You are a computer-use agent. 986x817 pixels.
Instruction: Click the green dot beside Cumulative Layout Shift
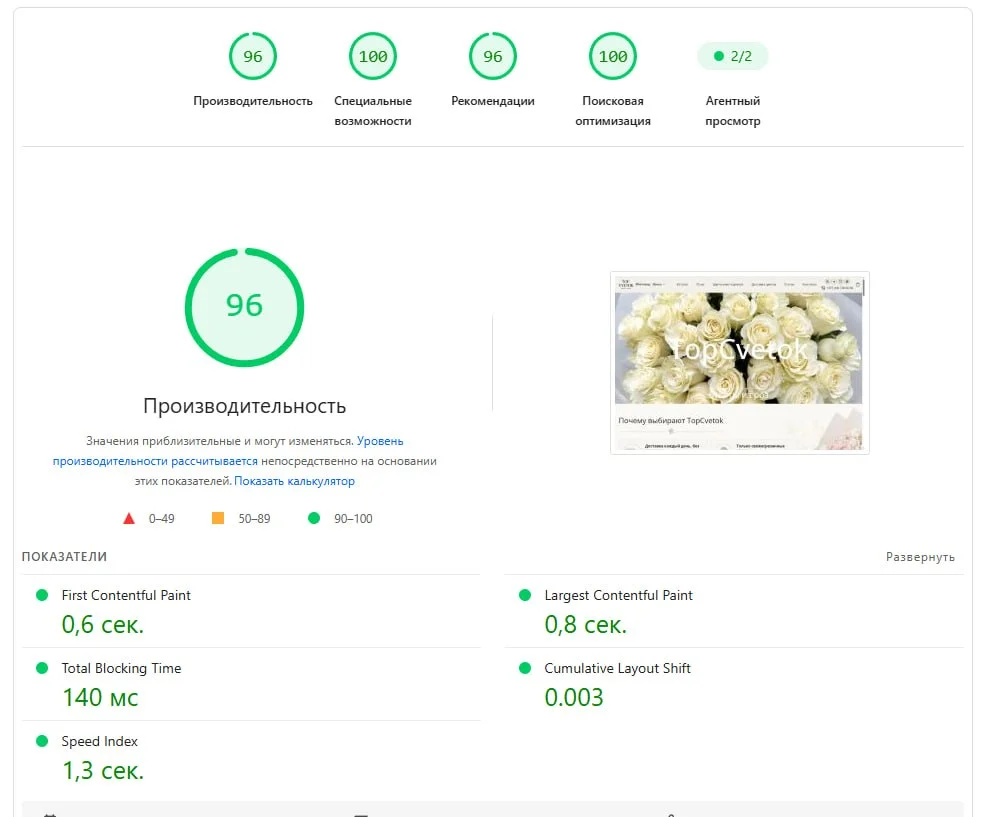[525, 668]
